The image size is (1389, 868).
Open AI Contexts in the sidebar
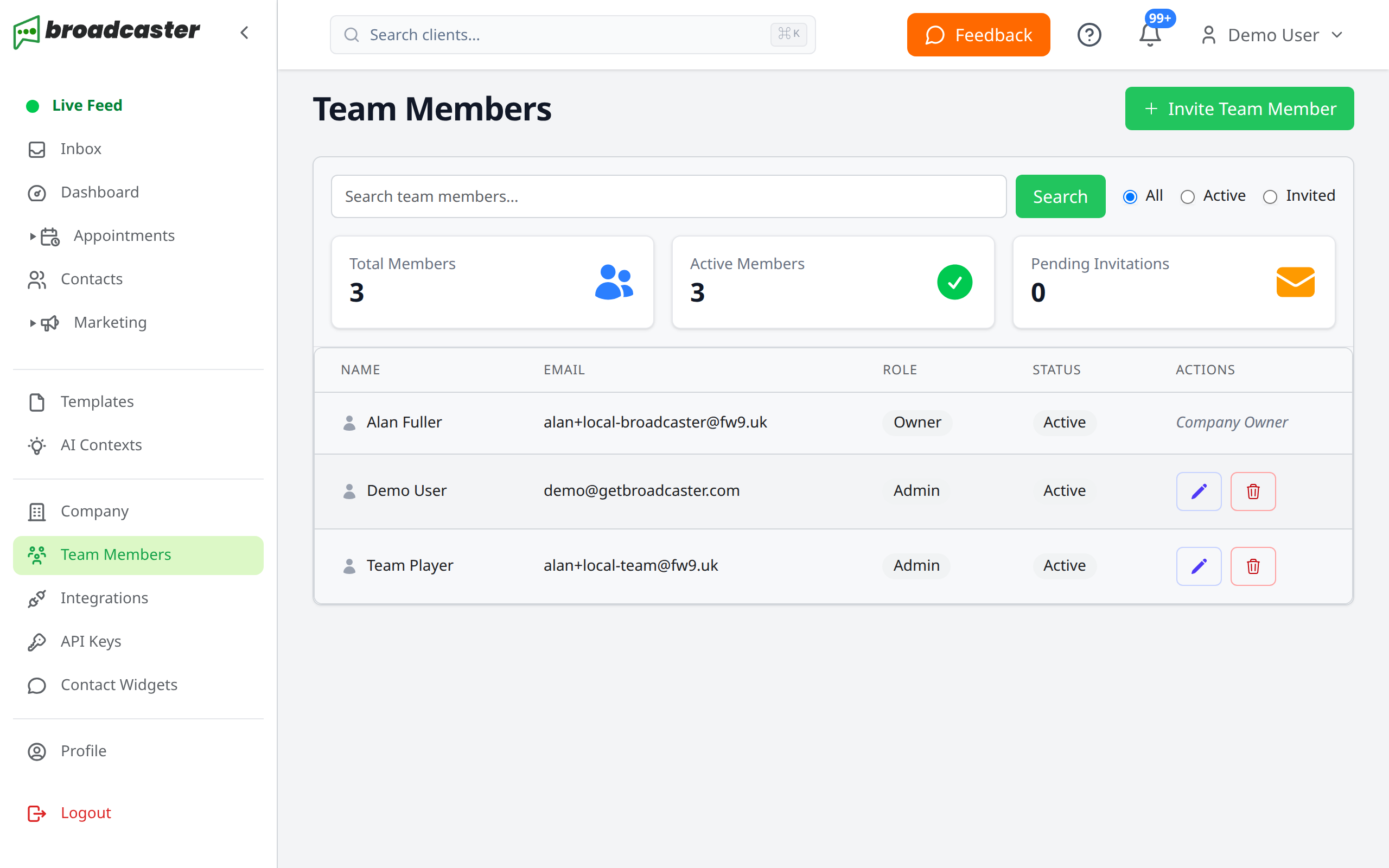138,445
